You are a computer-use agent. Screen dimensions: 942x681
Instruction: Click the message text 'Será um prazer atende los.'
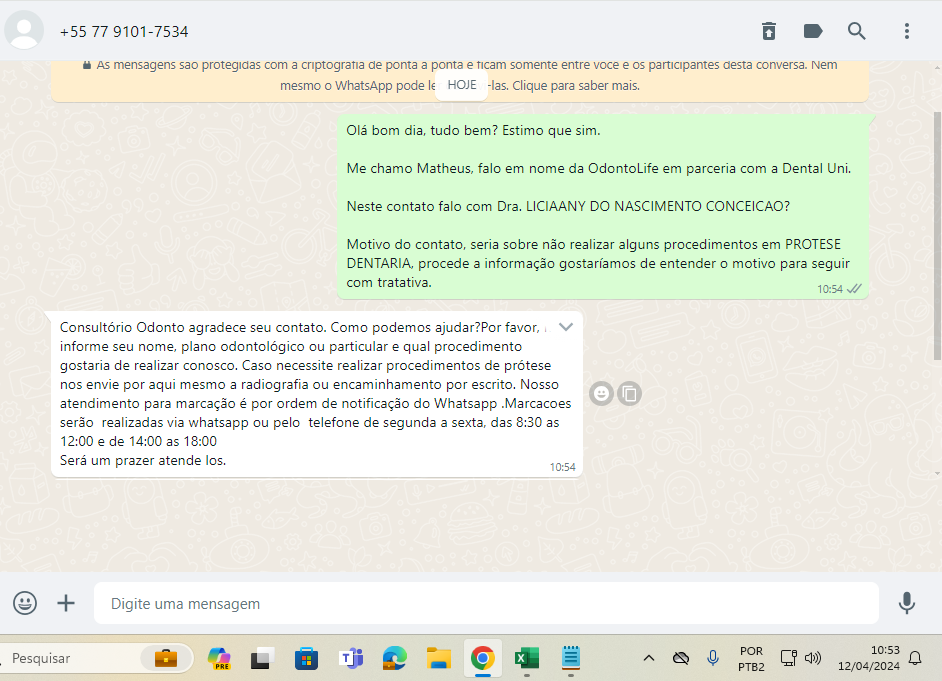click(143, 461)
